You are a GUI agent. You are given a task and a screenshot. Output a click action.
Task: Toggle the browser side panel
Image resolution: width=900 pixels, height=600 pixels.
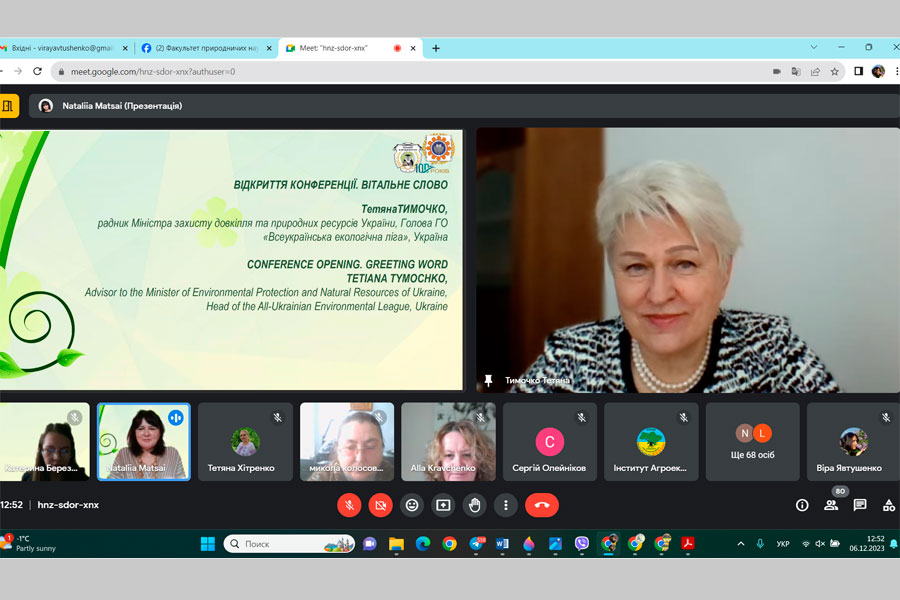[x=859, y=71]
